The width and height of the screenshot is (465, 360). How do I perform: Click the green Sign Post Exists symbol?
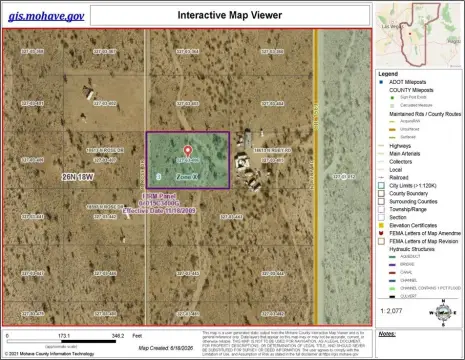392,98
